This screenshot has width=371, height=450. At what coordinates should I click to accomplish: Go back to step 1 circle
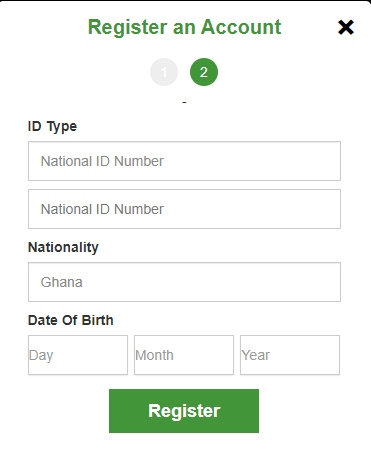click(164, 72)
